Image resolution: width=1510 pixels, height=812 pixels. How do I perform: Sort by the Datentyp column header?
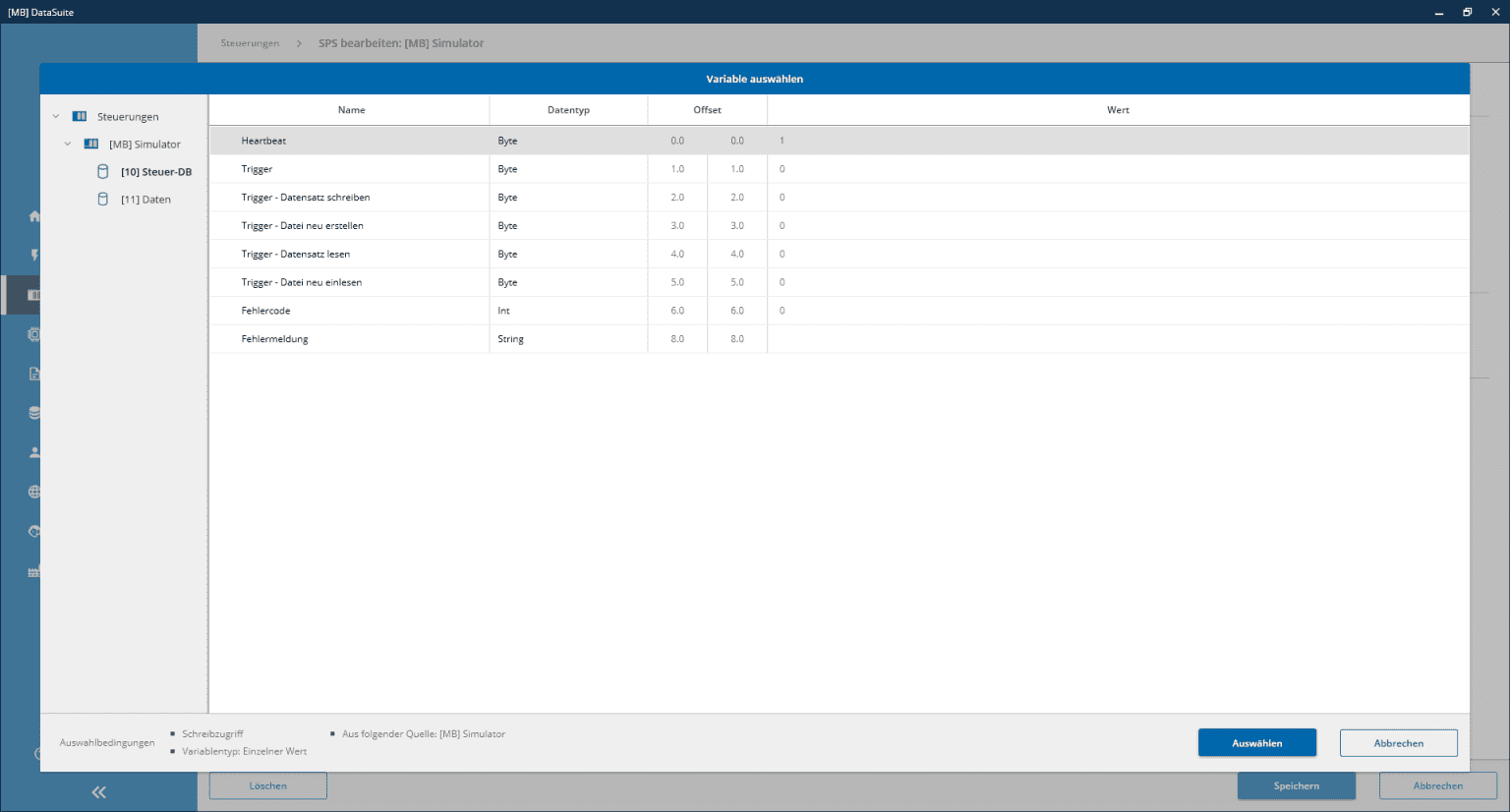coord(568,110)
